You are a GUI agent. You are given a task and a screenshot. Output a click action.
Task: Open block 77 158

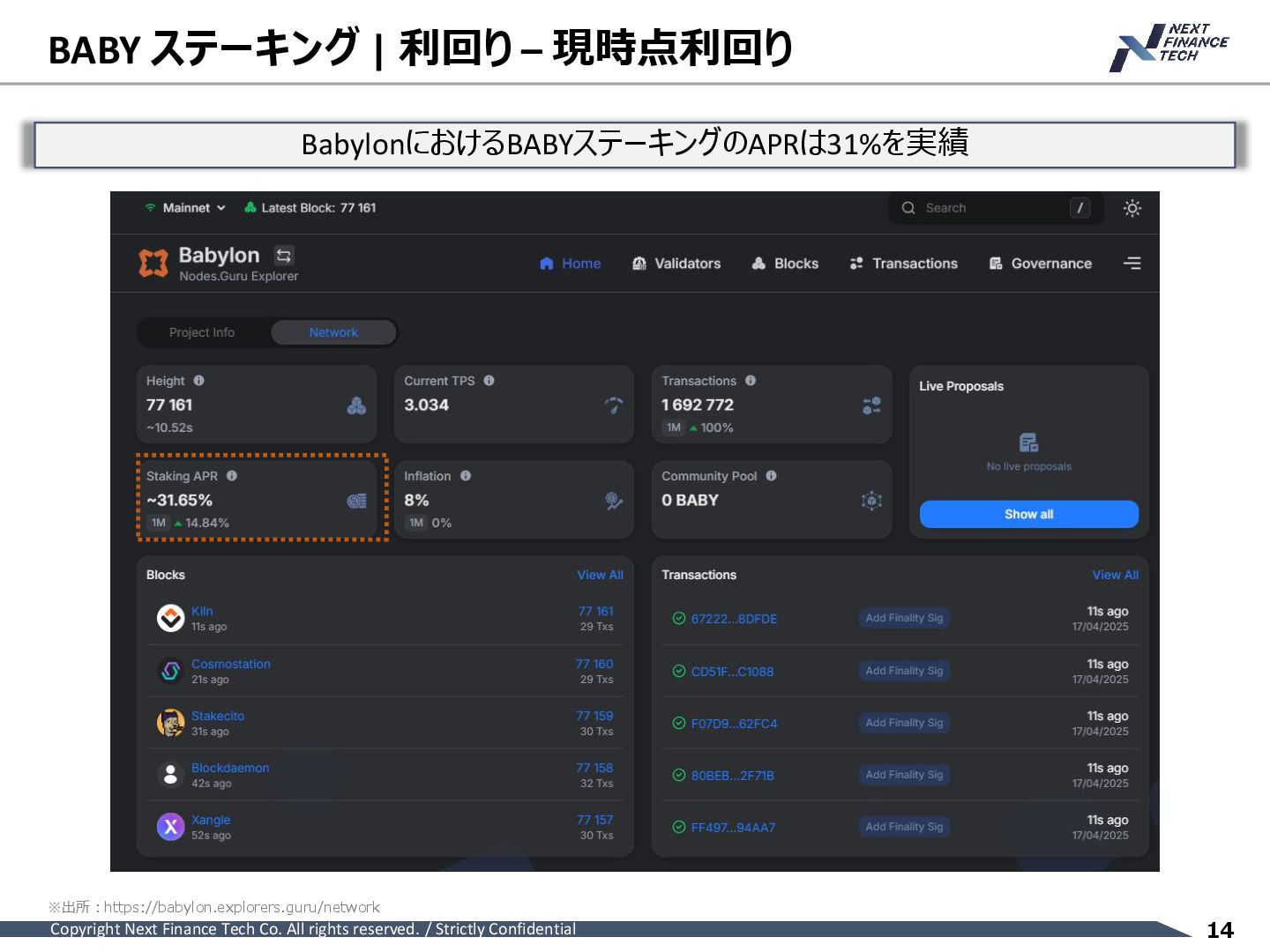point(594,768)
